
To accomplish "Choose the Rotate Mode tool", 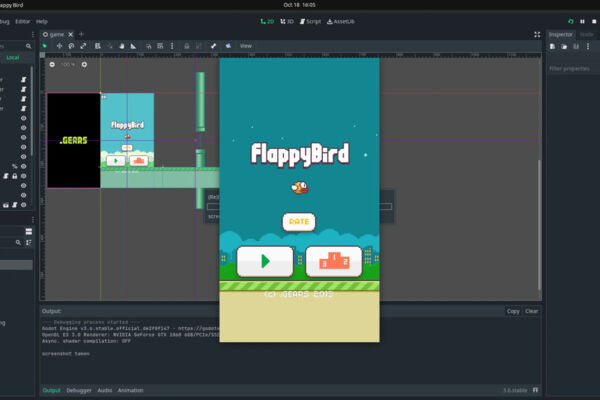I will [71, 46].
